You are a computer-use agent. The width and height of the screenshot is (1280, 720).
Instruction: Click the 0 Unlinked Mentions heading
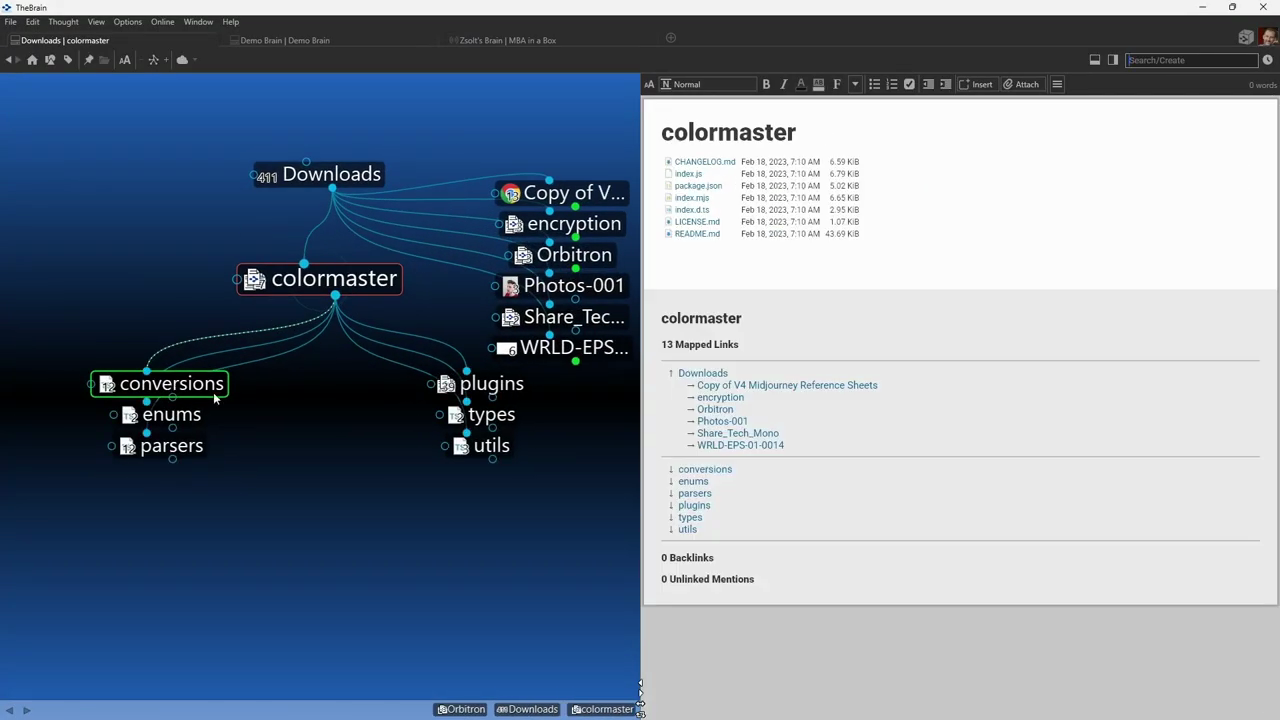[x=707, y=579]
